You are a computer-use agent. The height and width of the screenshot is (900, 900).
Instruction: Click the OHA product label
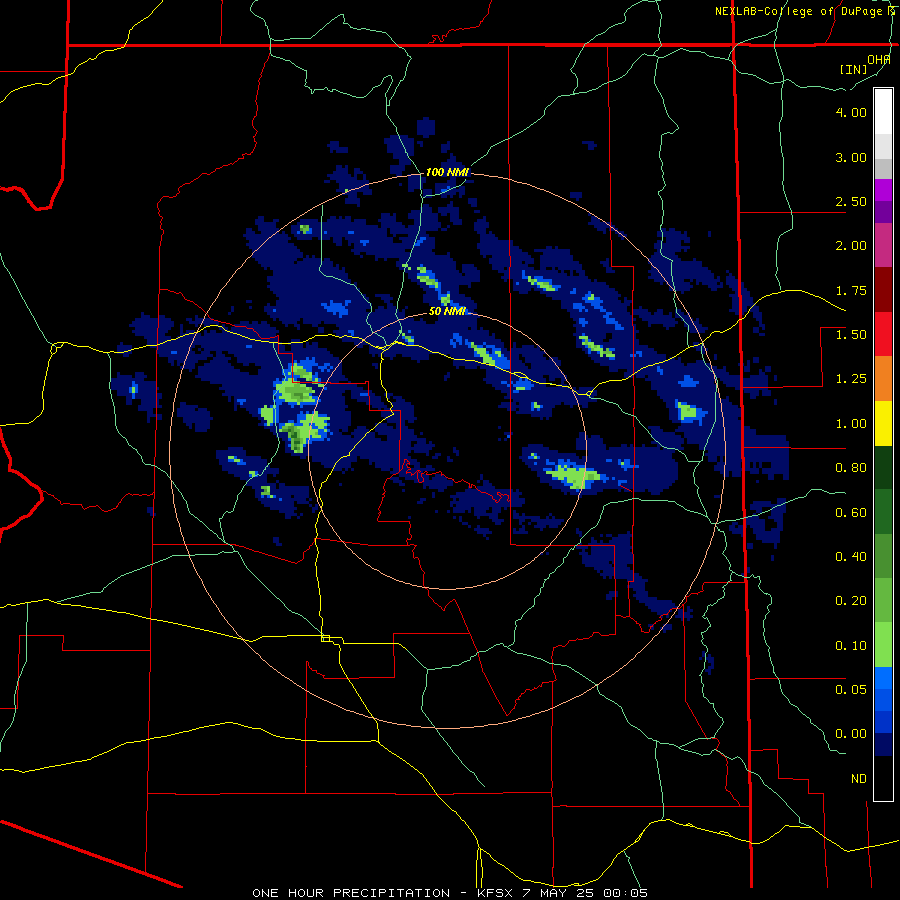pyautogui.click(x=879, y=60)
